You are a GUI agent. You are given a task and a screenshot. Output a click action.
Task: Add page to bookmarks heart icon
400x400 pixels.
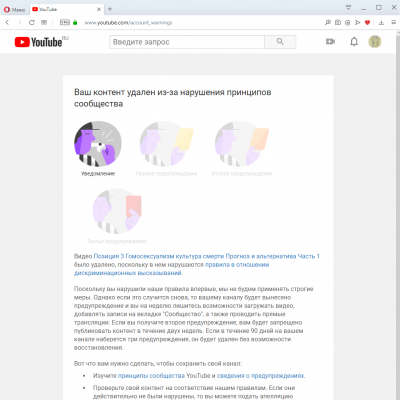coord(368,23)
